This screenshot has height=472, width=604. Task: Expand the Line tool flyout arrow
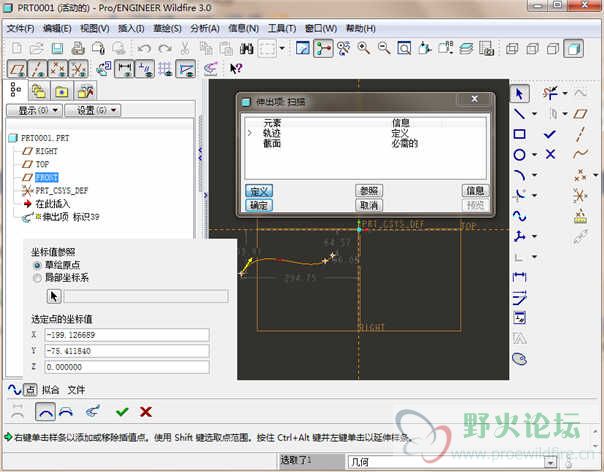(x=535, y=114)
